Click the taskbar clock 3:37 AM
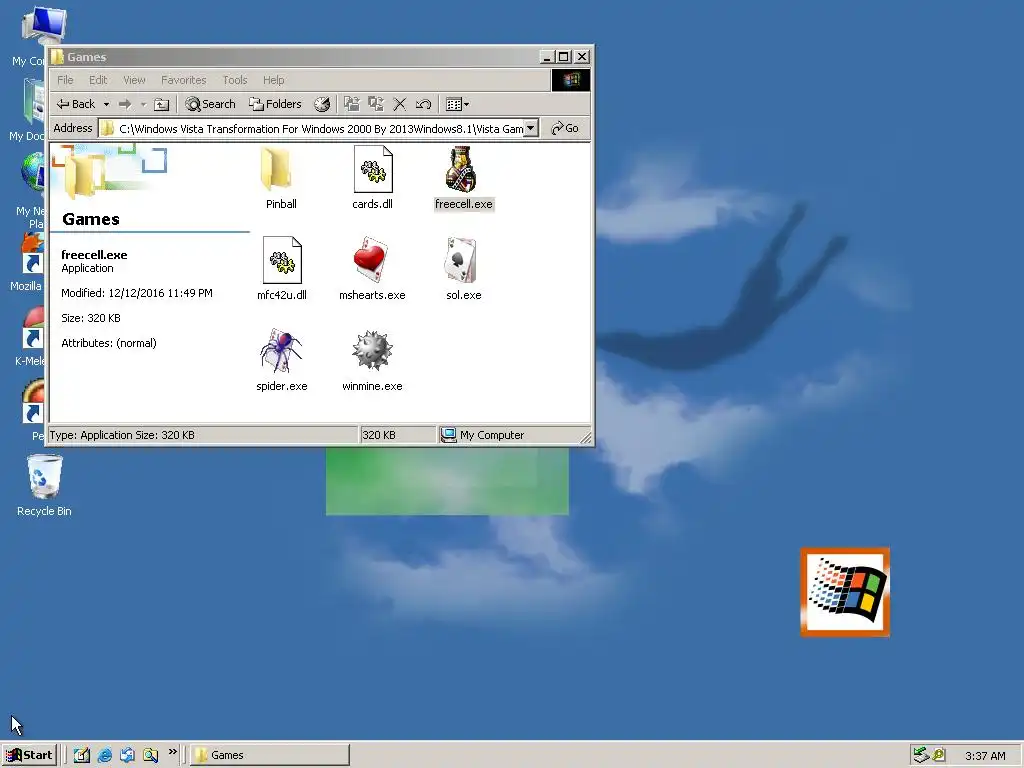Viewport: 1024px width, 768px height. coord(985,756)
